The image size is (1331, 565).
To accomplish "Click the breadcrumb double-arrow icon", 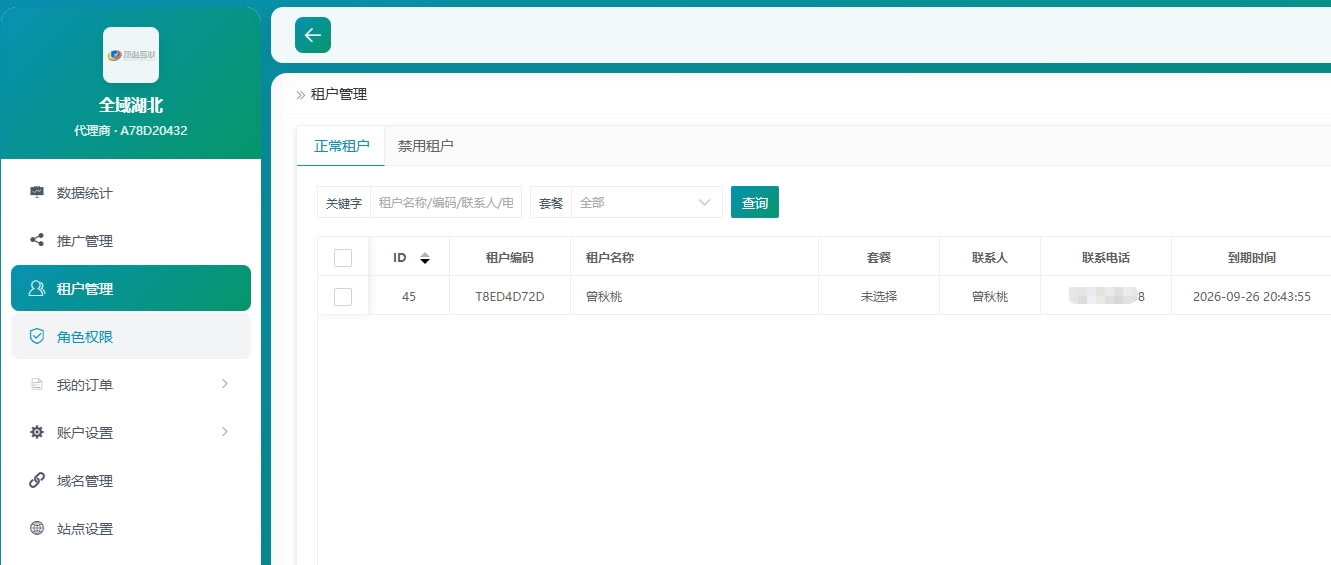I will (301, 95).
